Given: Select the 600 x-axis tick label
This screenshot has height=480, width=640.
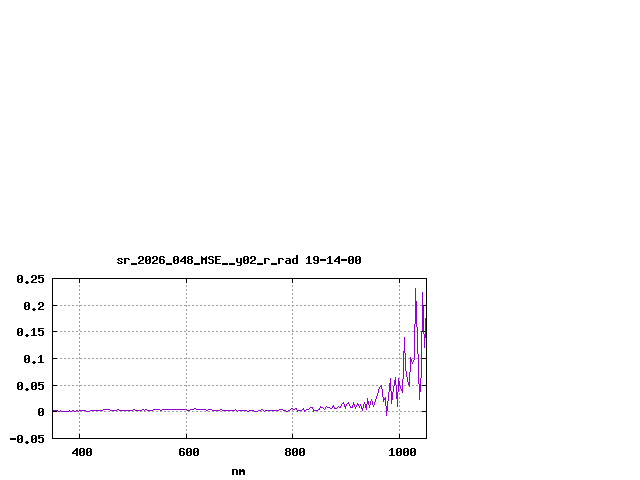Looking at the screenshot, I should coord(188,453).
